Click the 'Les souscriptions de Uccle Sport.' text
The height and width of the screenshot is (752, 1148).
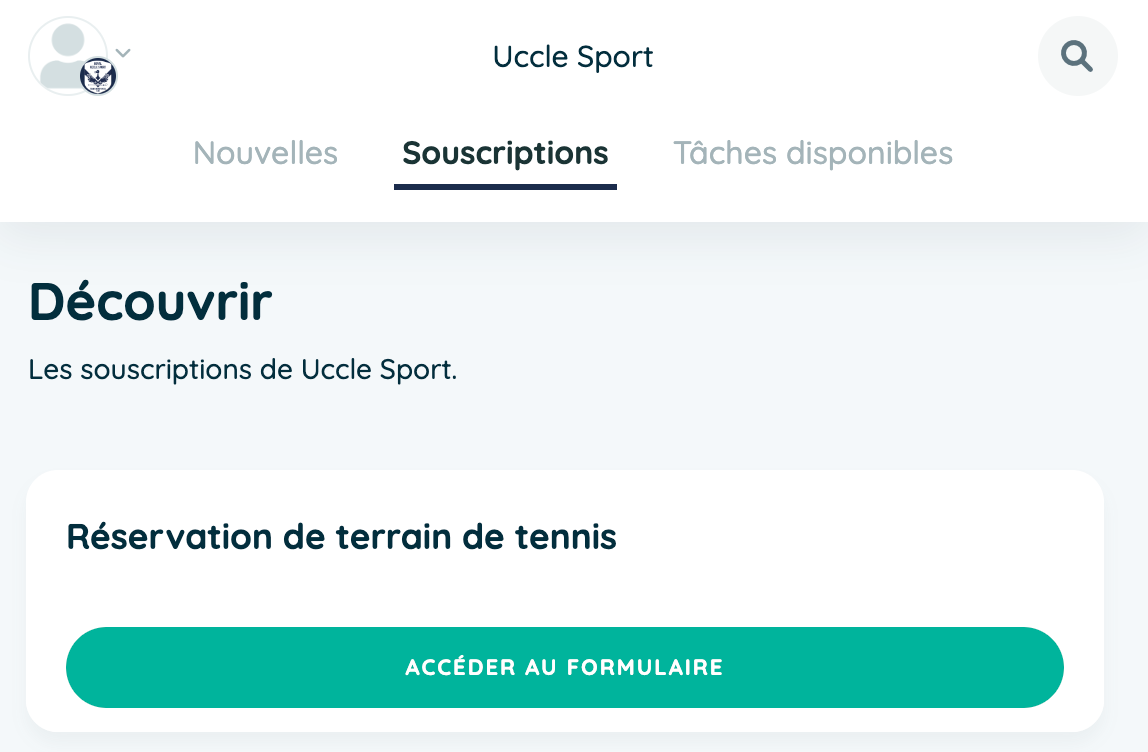(242, 370)
